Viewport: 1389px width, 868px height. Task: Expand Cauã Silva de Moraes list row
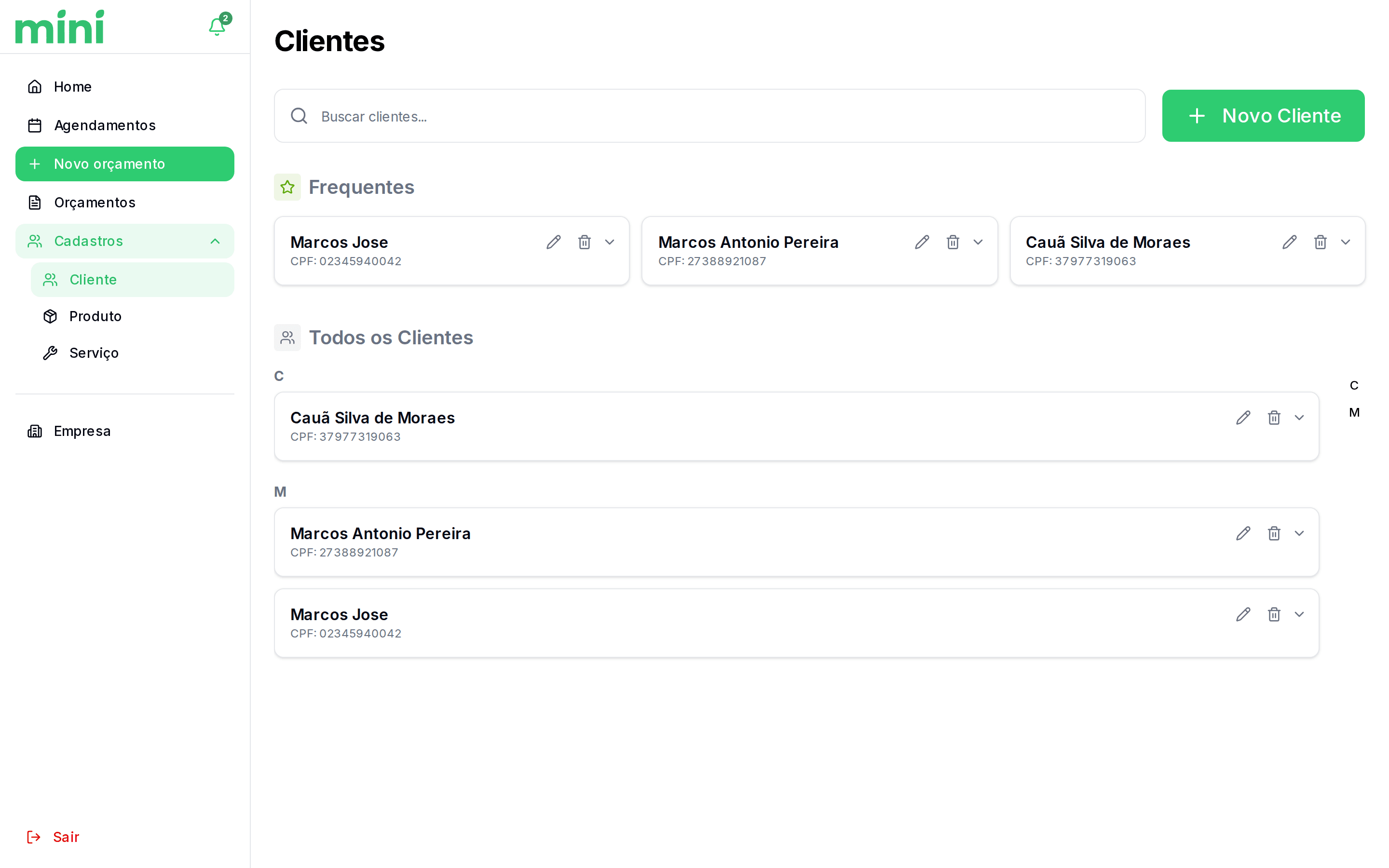[1299, 418]
